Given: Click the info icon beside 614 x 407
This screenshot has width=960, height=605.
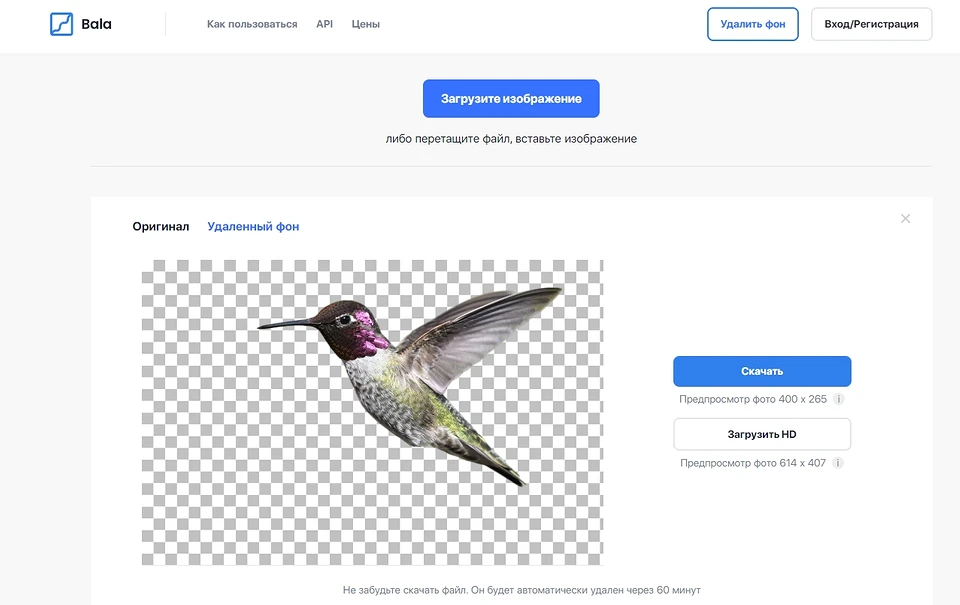Looking at the screenshot, I should click(838, 463).
